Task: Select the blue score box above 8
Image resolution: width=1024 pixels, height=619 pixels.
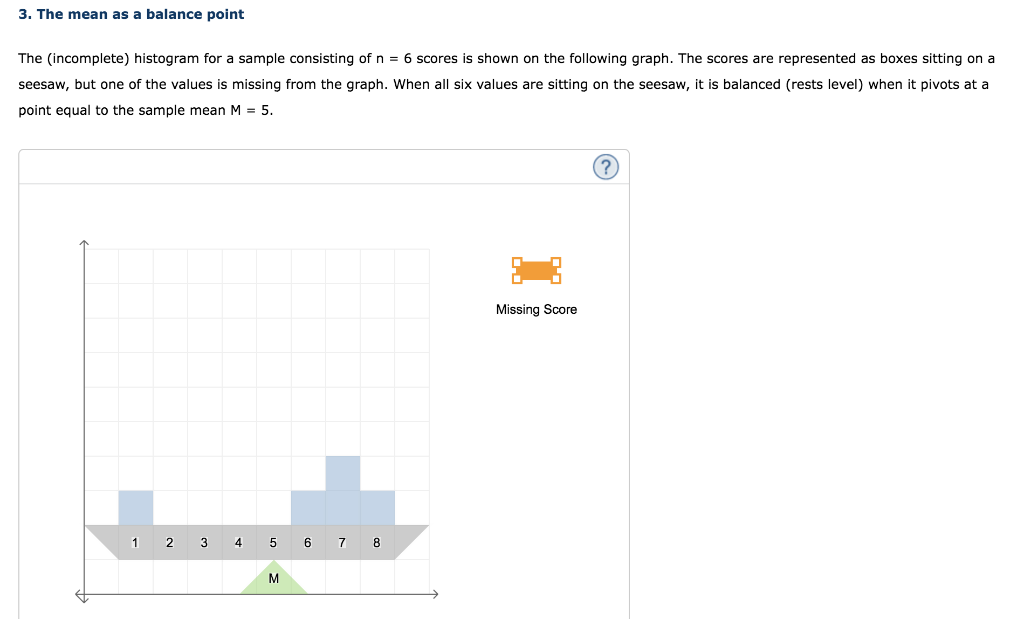Action: tap(375, 507)
